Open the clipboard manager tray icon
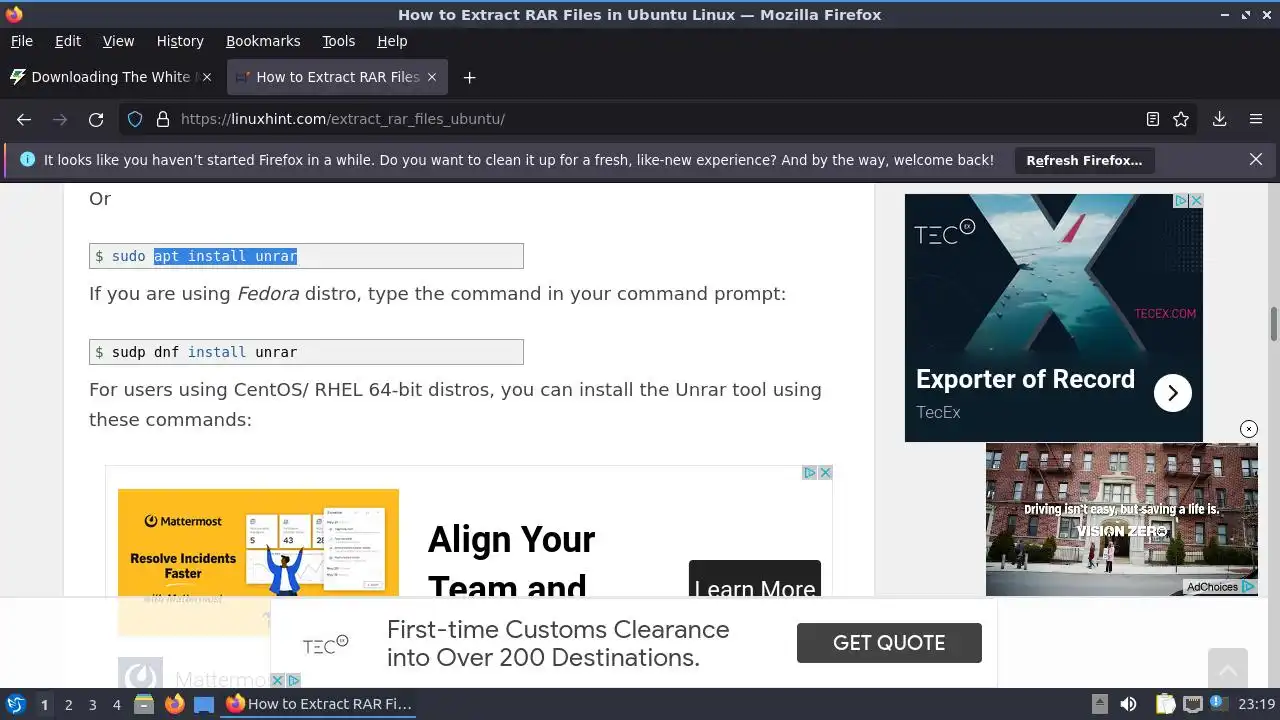1280x720 pixels. [x=1165, y=704]
